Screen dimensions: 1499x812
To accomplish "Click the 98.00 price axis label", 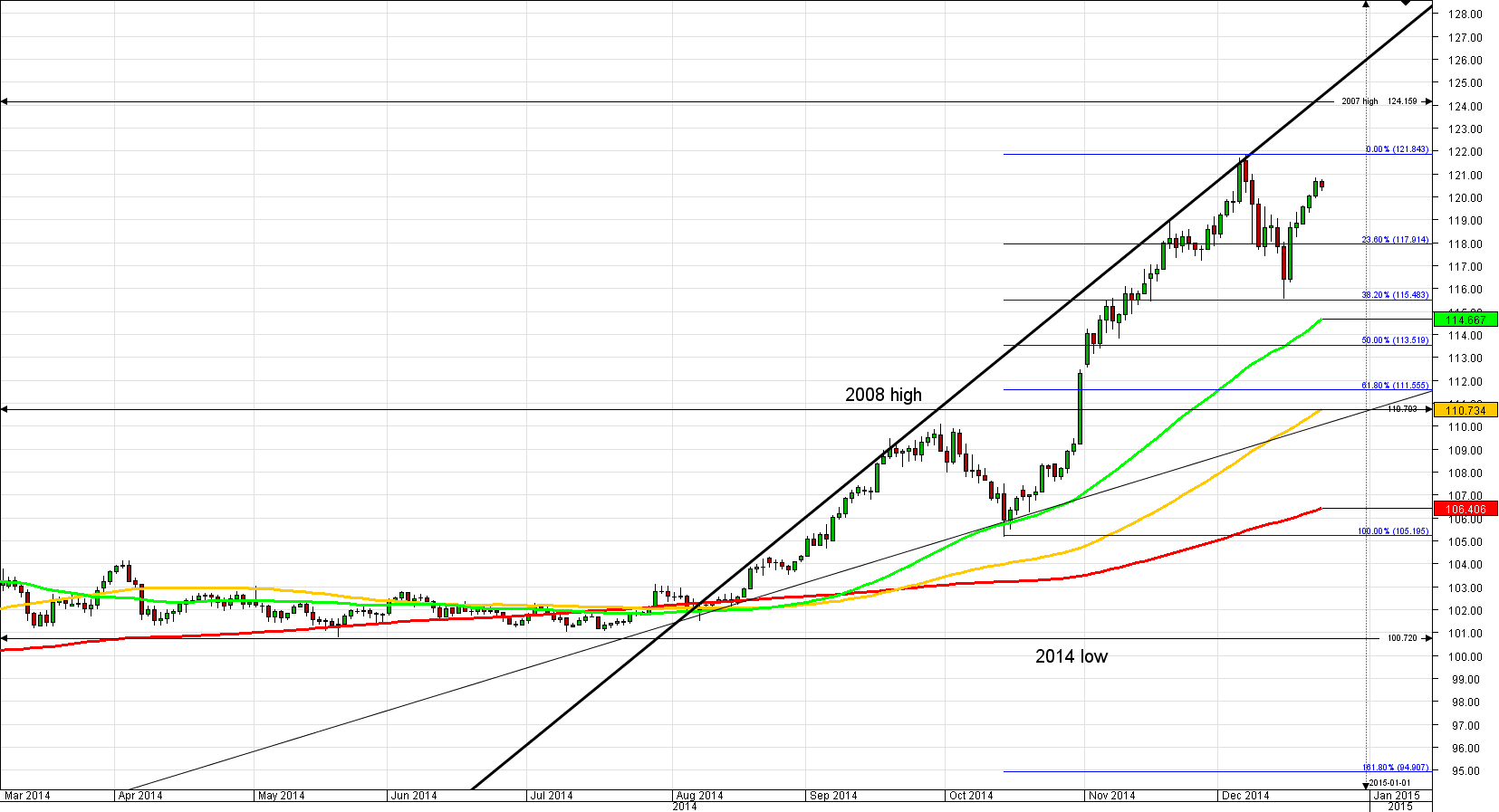I will coord(1465,702).
